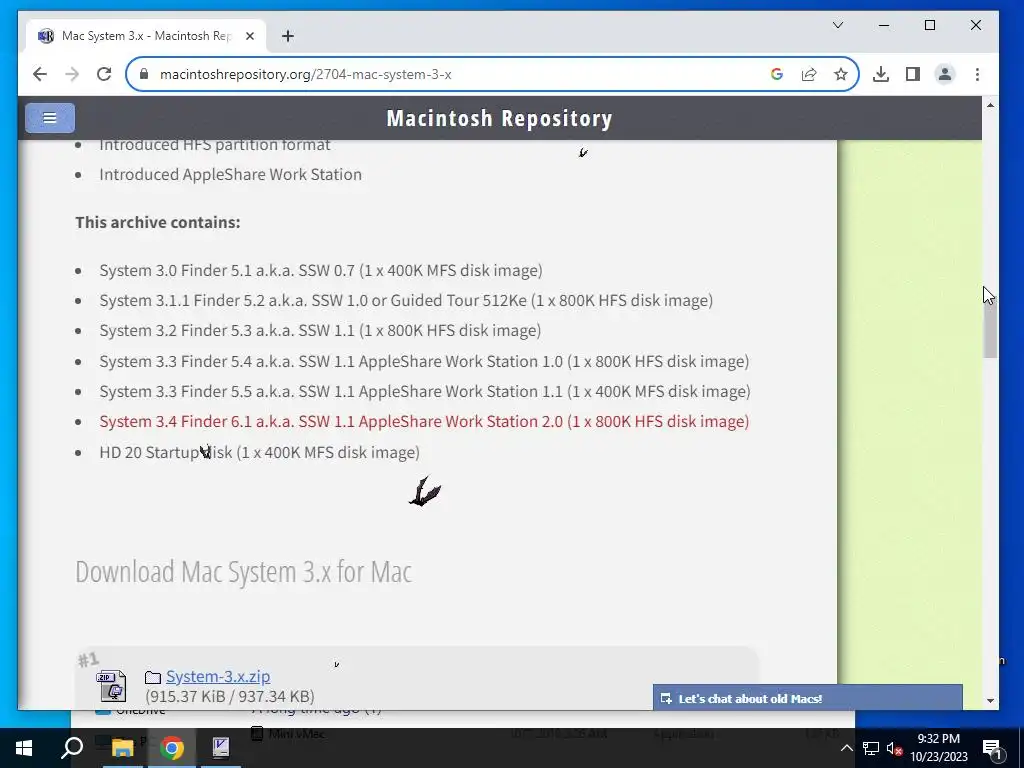Download the System-3.x.zip file

(x=218, y=676)
